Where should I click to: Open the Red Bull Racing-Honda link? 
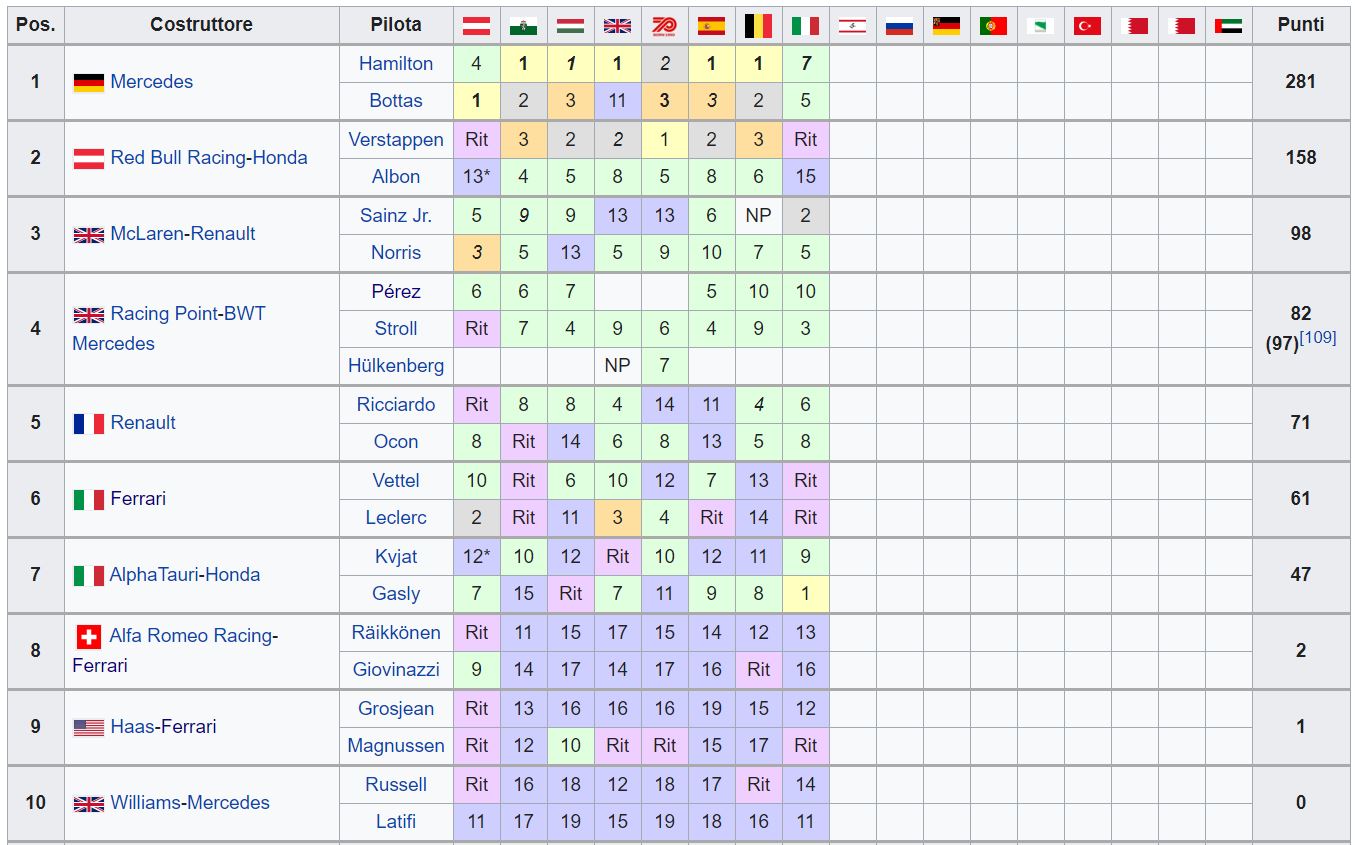coord(209,157)
